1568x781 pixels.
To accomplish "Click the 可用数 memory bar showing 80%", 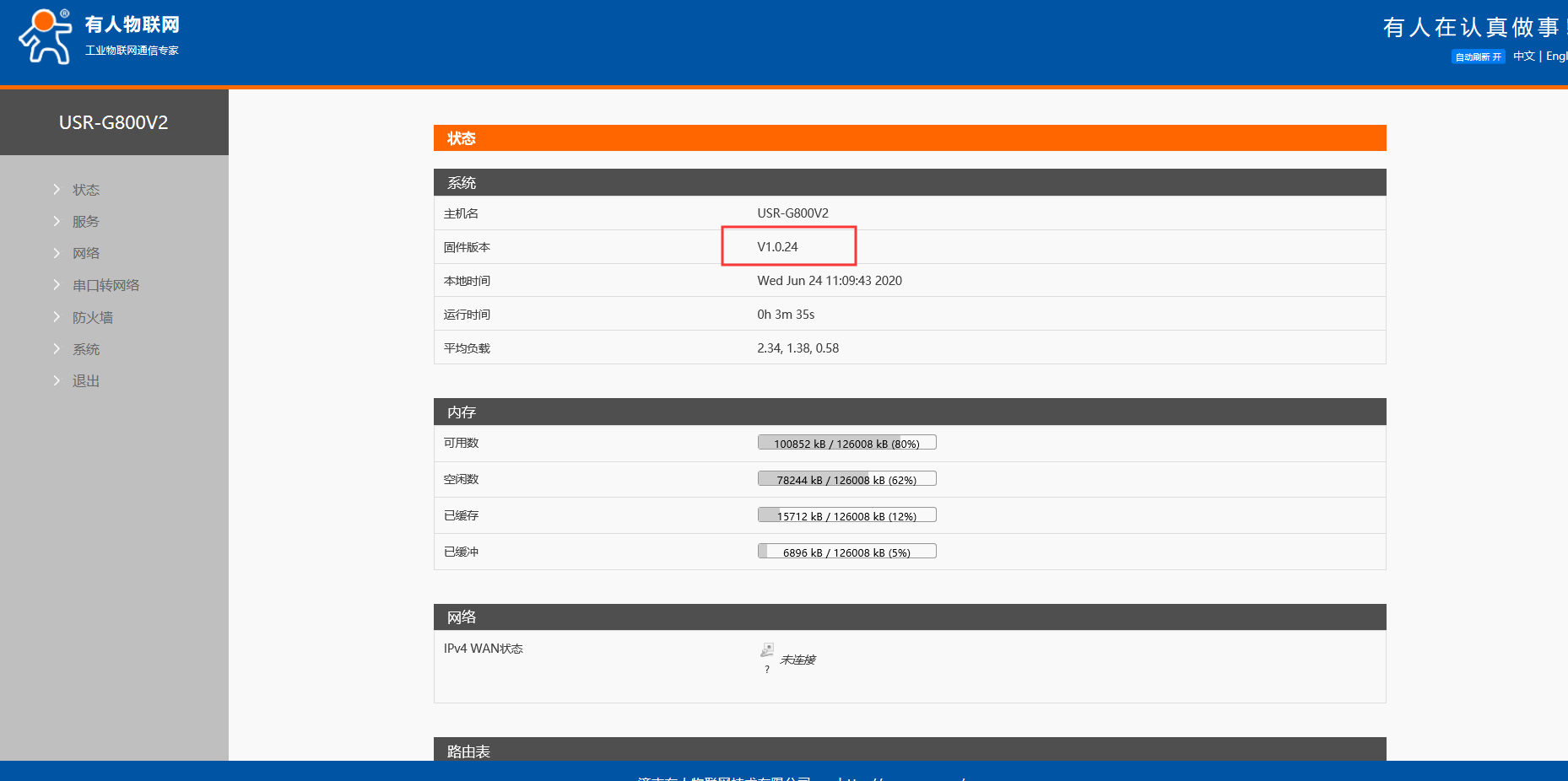I will (x=846, y=443).
